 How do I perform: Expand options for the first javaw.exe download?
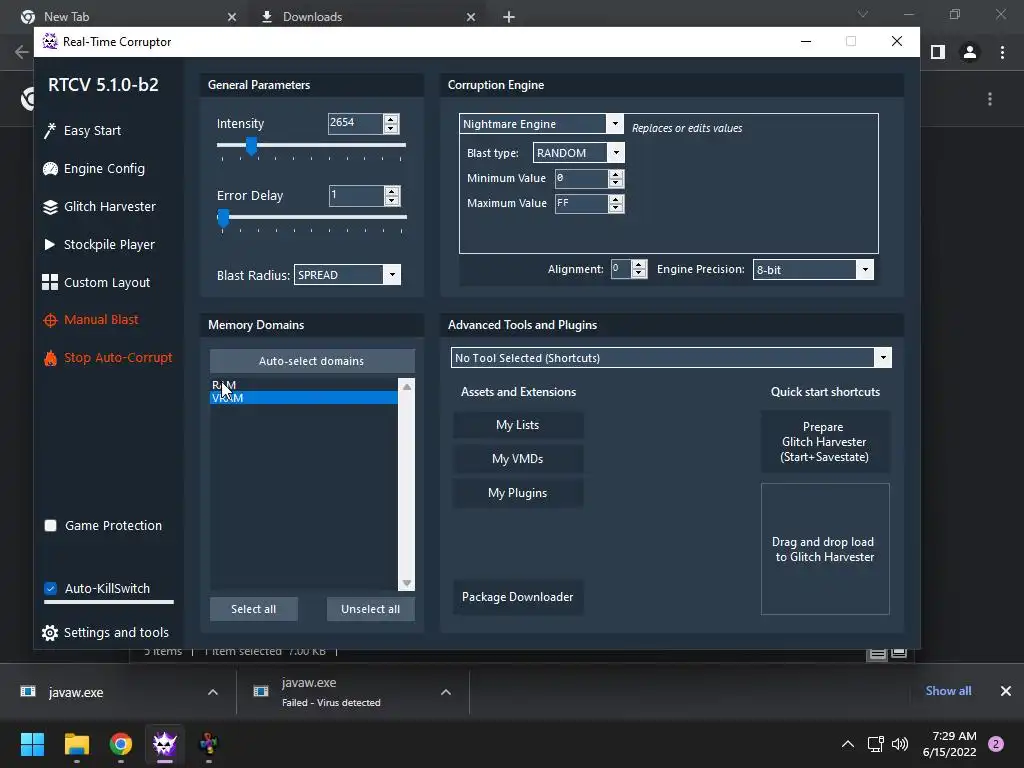pos(213,692)
